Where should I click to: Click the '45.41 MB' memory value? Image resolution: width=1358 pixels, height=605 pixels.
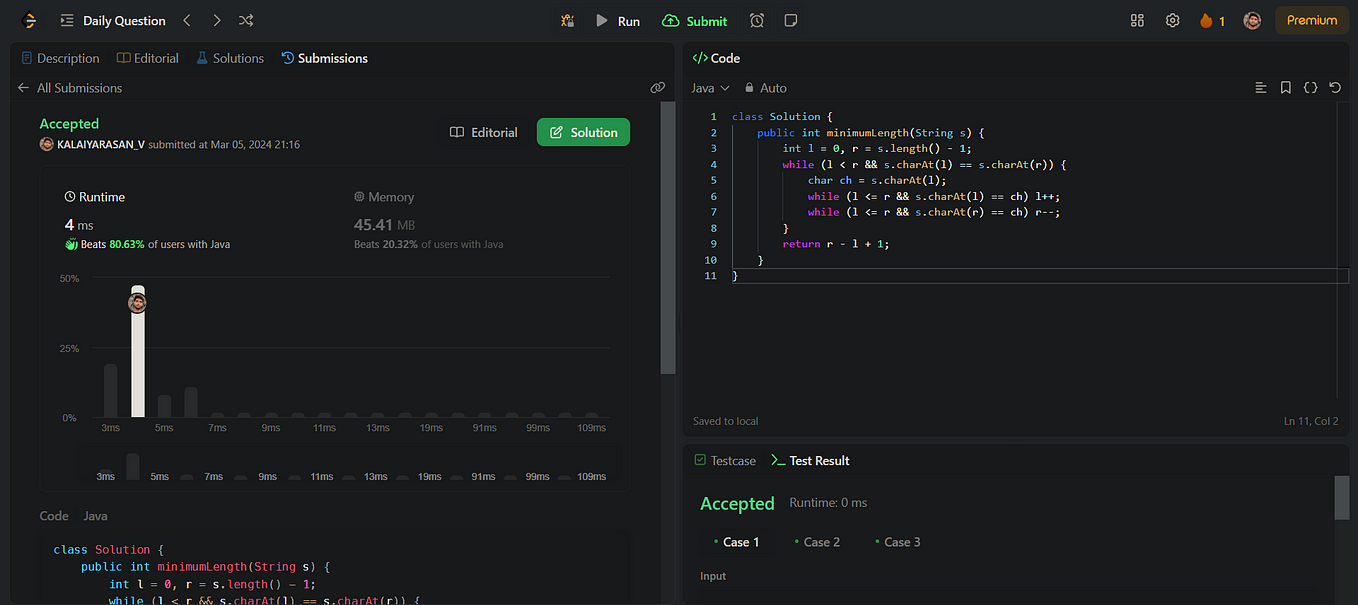pyautogui.click(x=384, y=225)
